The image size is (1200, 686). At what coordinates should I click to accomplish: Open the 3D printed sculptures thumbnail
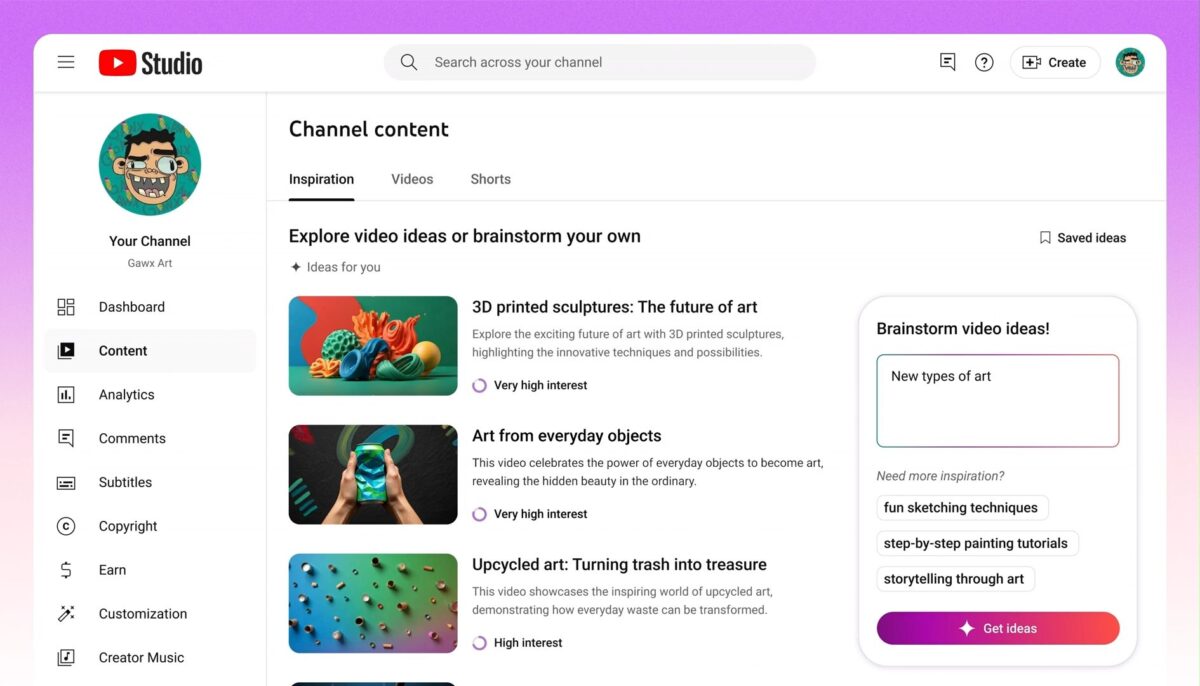click(x=373, y=346)
